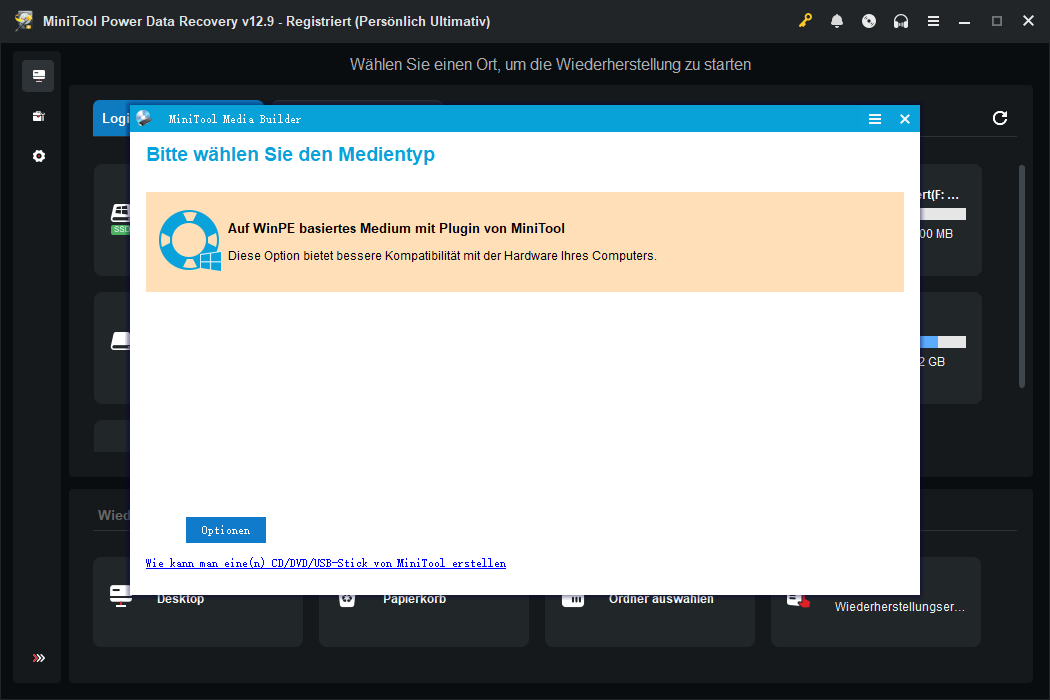The width and height of the screenshot is (1050, 700).
Task: Click the registration key icon in title bar
Action: pos(805,21)
